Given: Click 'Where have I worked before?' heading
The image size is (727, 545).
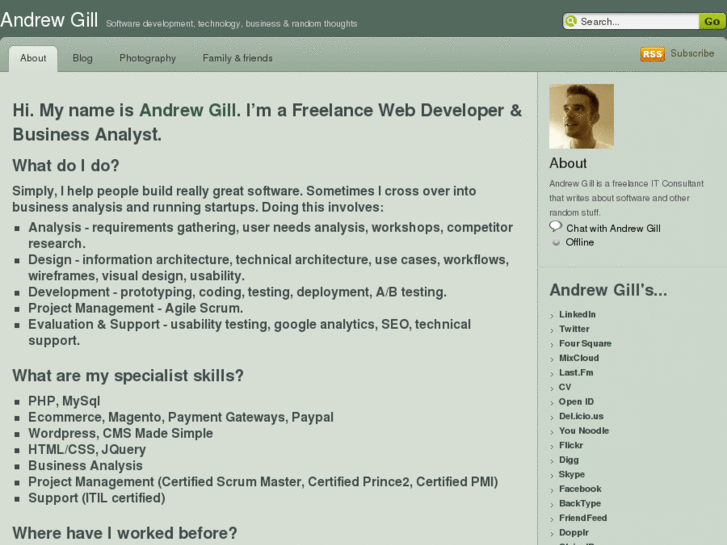Looking at the screenshot, I should (x=125, y=533).
